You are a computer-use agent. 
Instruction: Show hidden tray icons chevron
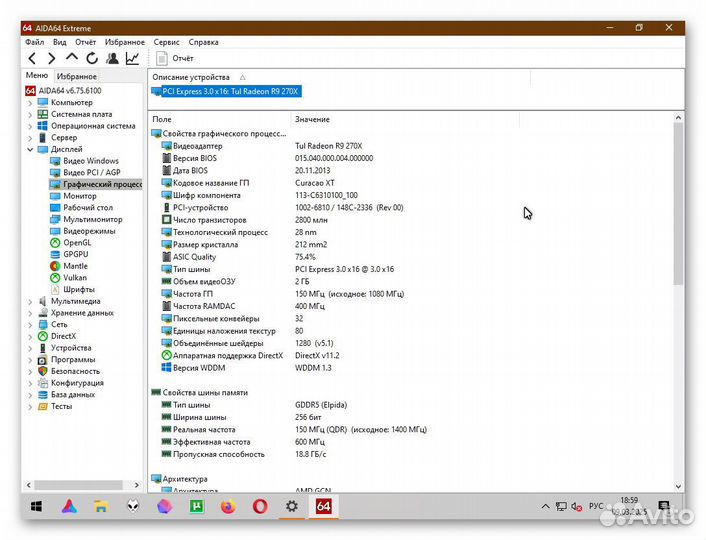point(545,506)
